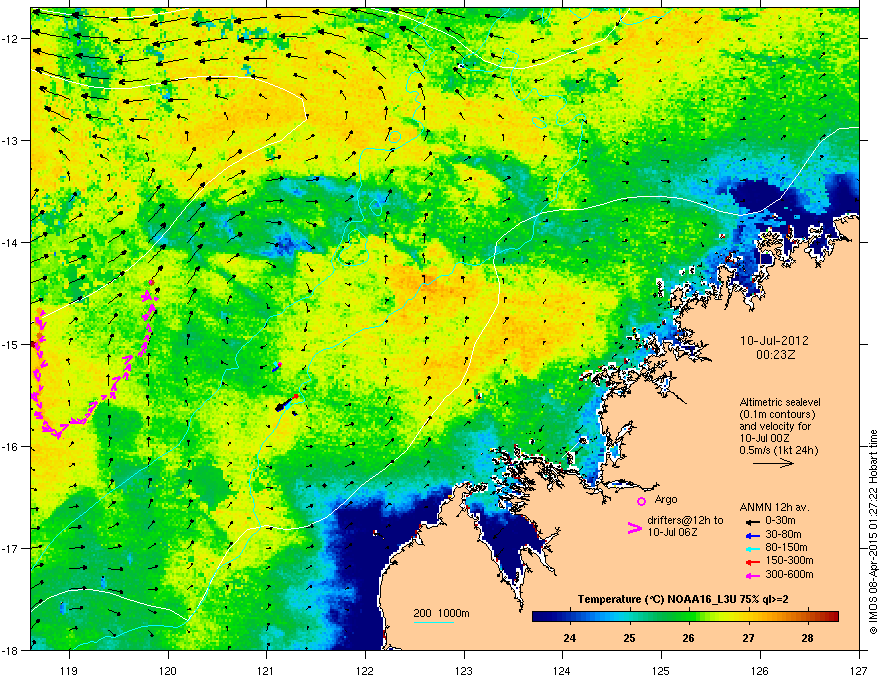Click the latitude axis label "-17"
This screenshot has height=680, width=880.
11,548
